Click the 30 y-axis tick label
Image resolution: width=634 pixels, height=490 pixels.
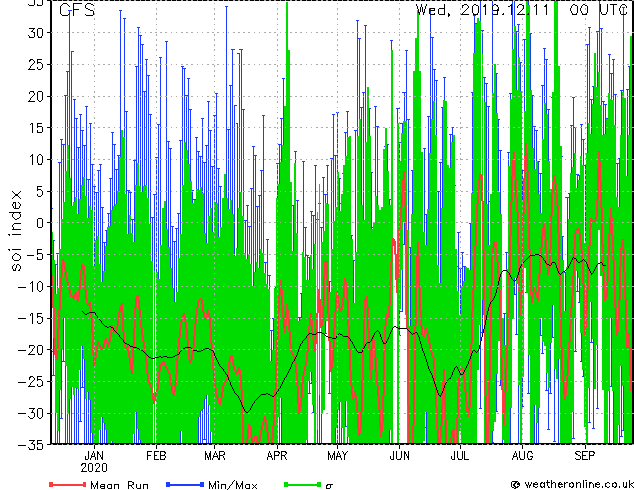tap(36, 33)
